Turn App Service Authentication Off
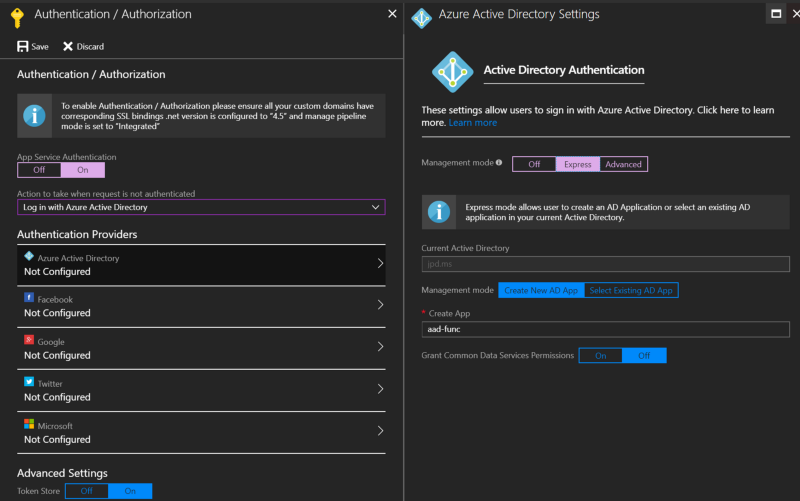Viewport: 800px width, 501px height. [x=39, y=170]
